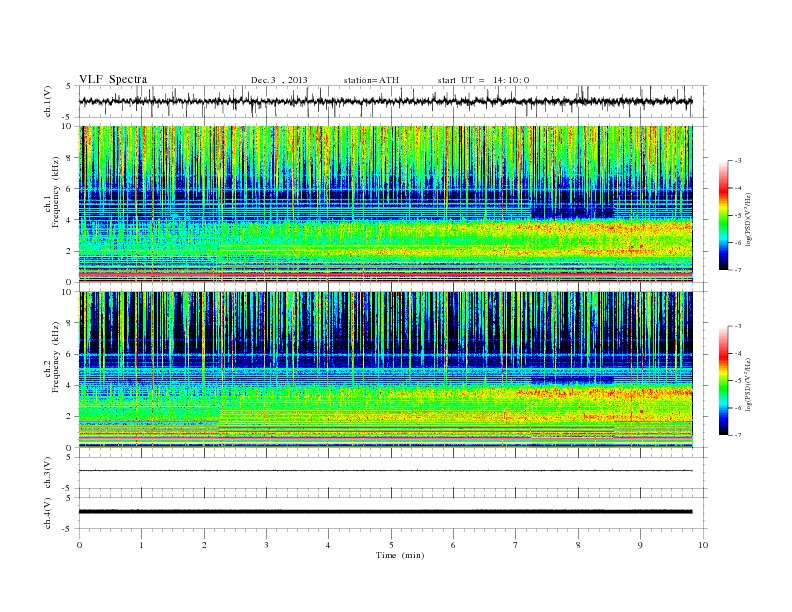
Task: Click the "-5" tick on ch.1 colorbar
Action: pos(738,216)
